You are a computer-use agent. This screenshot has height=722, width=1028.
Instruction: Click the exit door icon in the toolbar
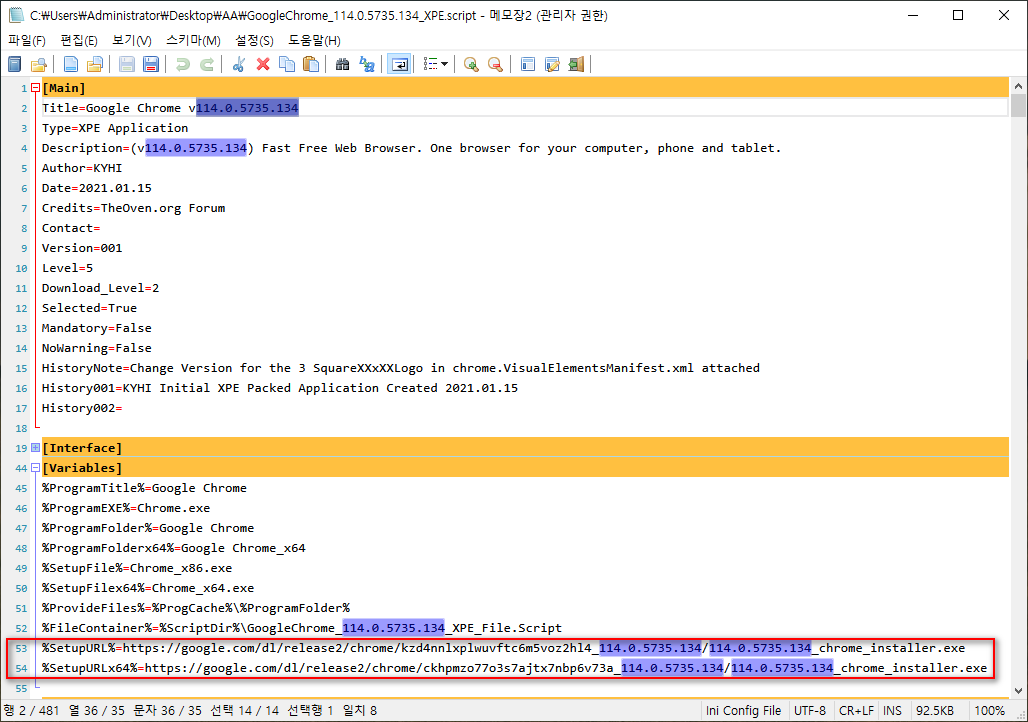point(576,64)
